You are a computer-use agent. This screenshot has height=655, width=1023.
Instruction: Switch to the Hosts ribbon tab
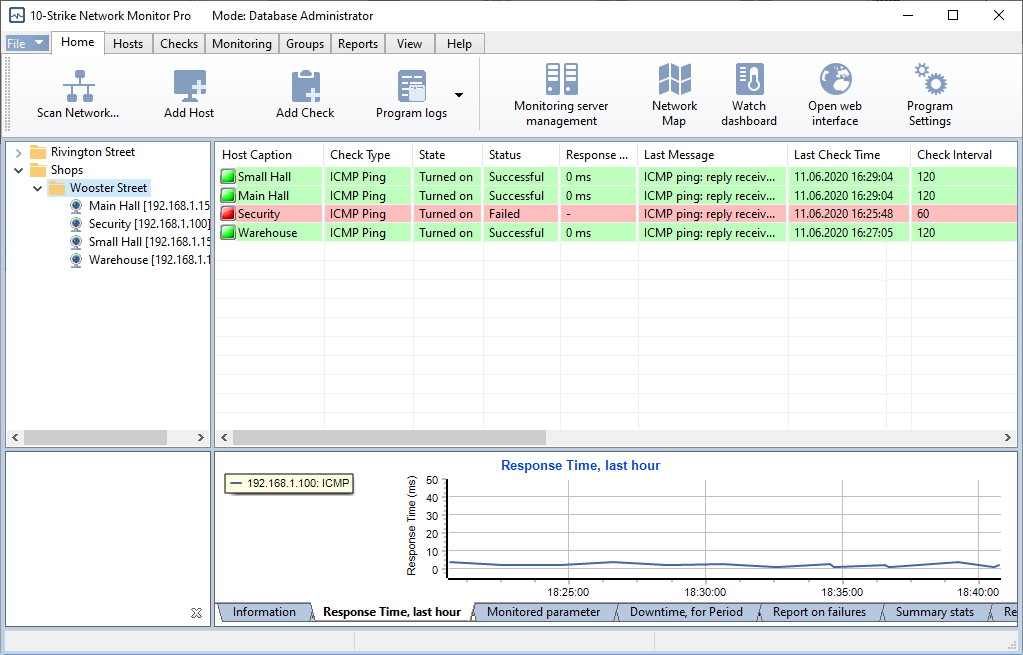[128, 44]
